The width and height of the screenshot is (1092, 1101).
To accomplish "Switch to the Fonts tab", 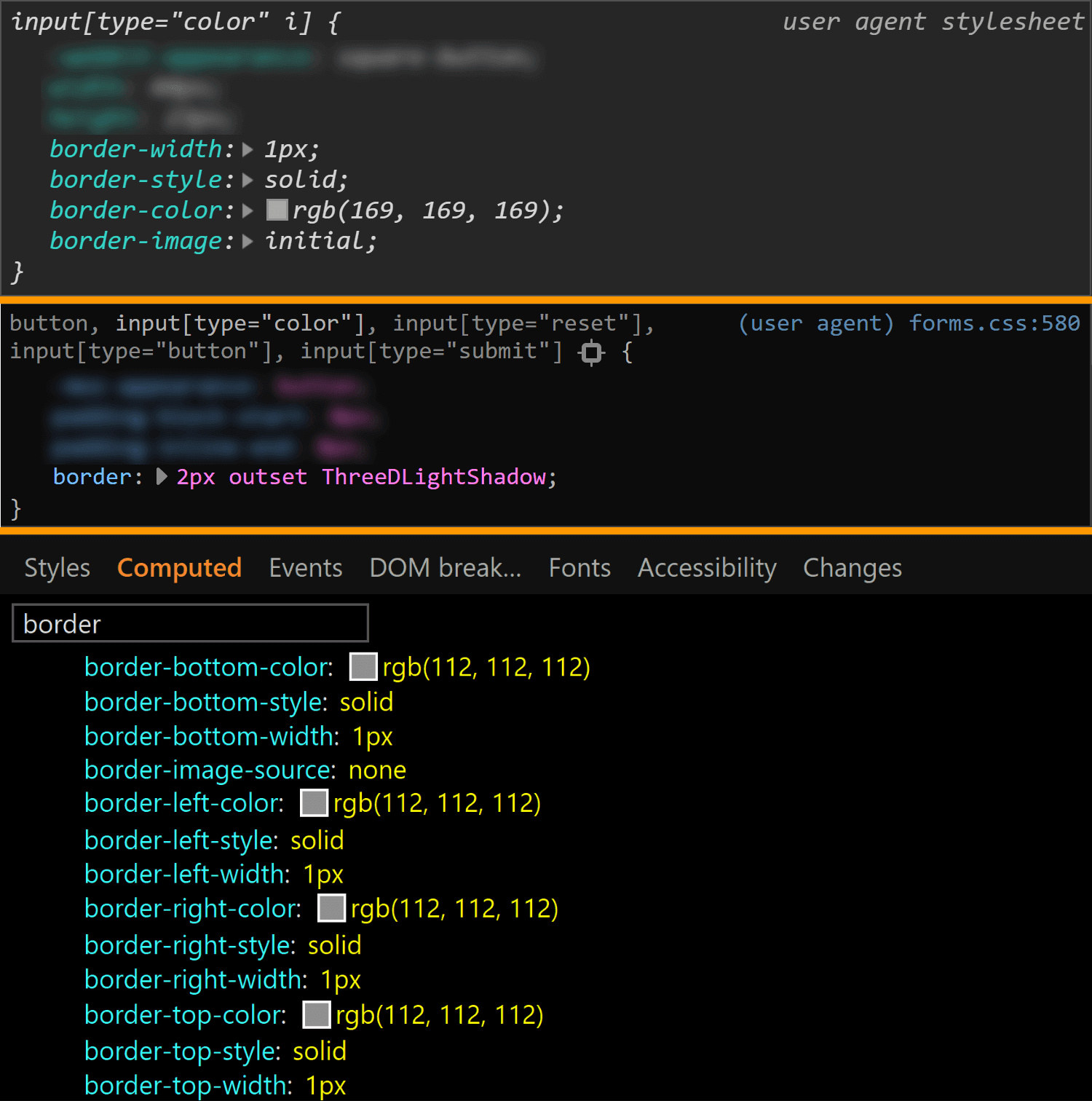I will point(579,568).
